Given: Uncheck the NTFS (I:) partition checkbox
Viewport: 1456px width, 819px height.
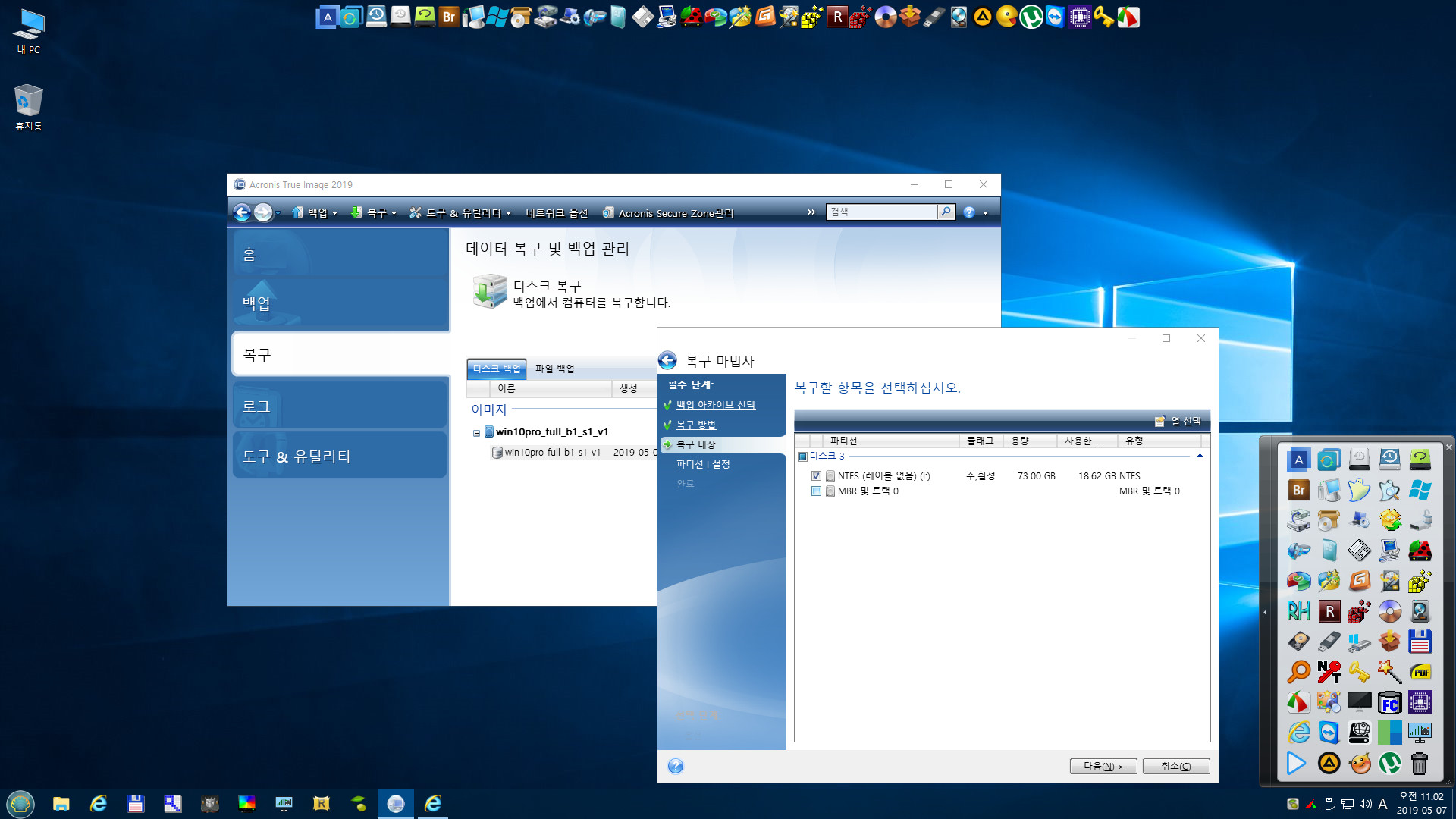Looking at the screenshot, I should pyautogui.click(x=816, y=476).
